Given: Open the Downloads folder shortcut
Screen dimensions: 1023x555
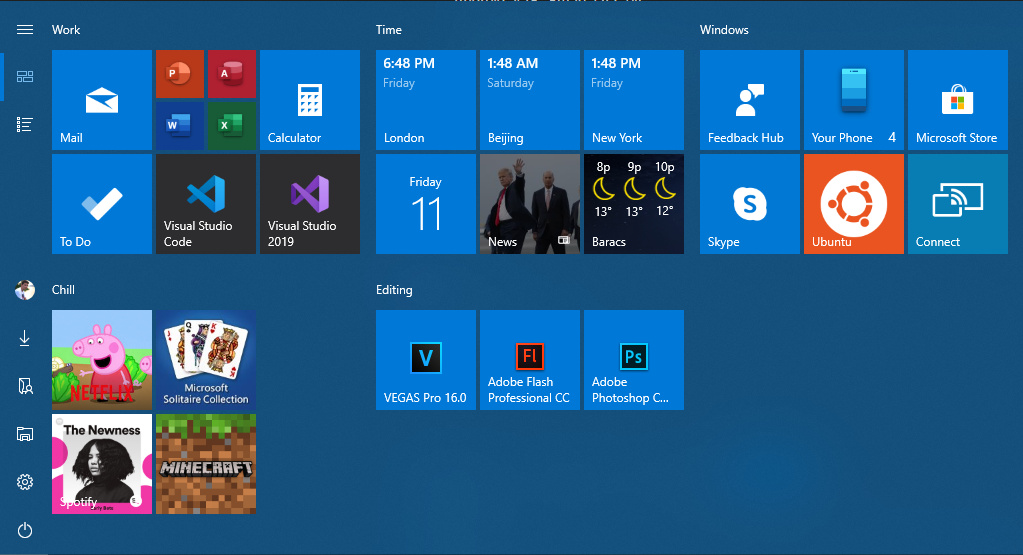Looking at the screenshot, I should (x=25, y=338).
